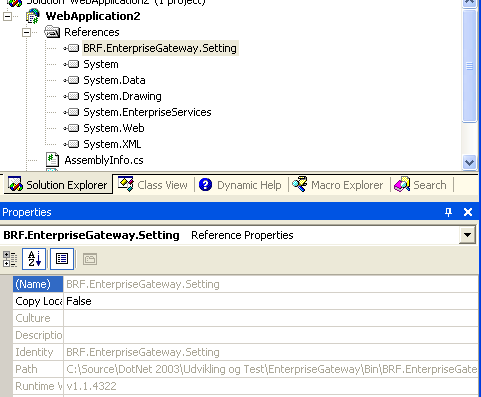Select the System reference
Screen dimensions: 481x397
(x=101, y=64)
